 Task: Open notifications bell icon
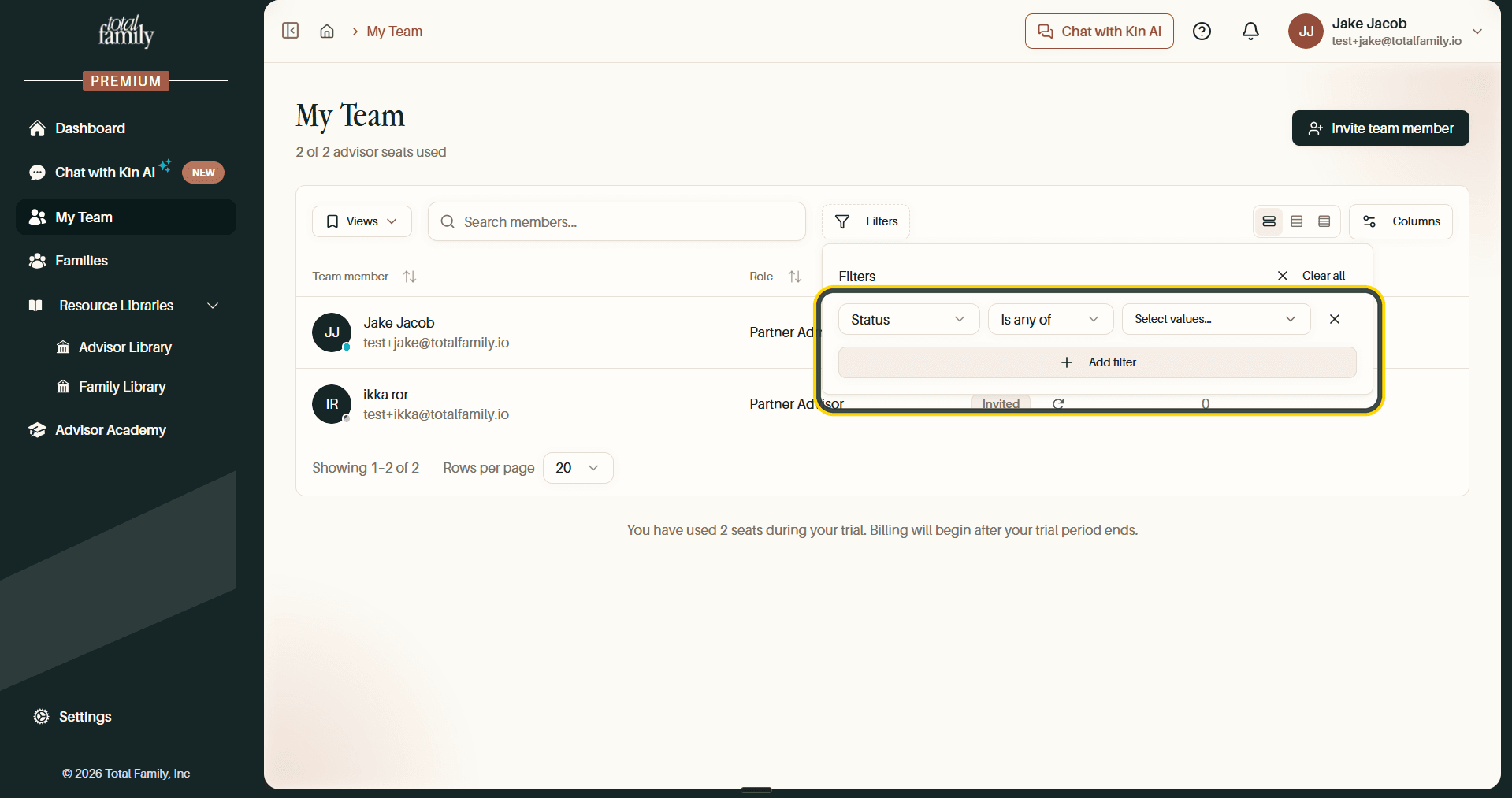(x=1250, y=32)
